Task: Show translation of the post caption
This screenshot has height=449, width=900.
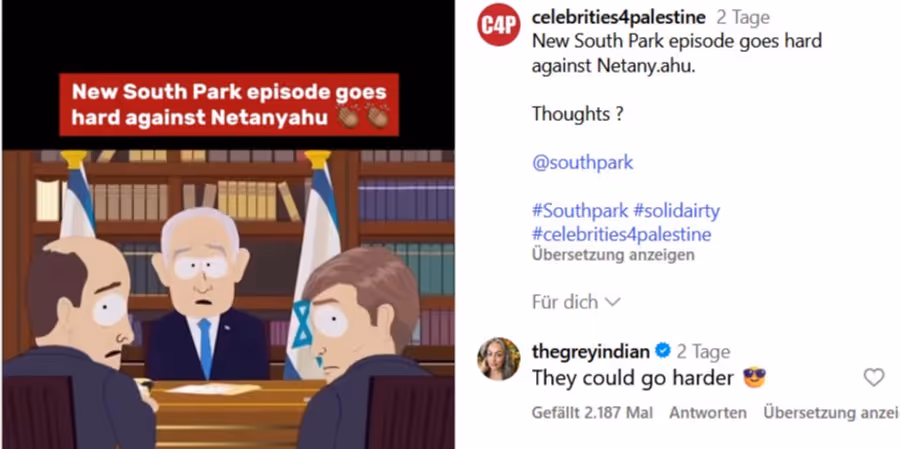Action: pyautogui.click(x=613, y=255)
